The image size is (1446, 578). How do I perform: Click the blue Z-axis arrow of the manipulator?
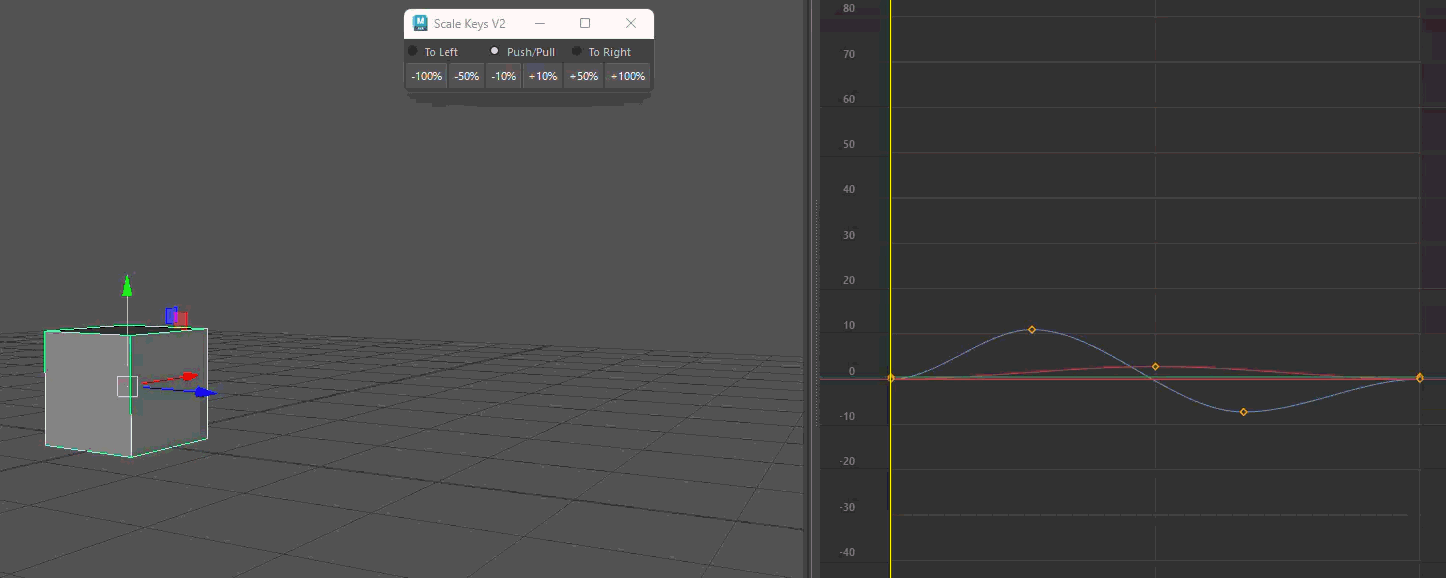(202, 392)
